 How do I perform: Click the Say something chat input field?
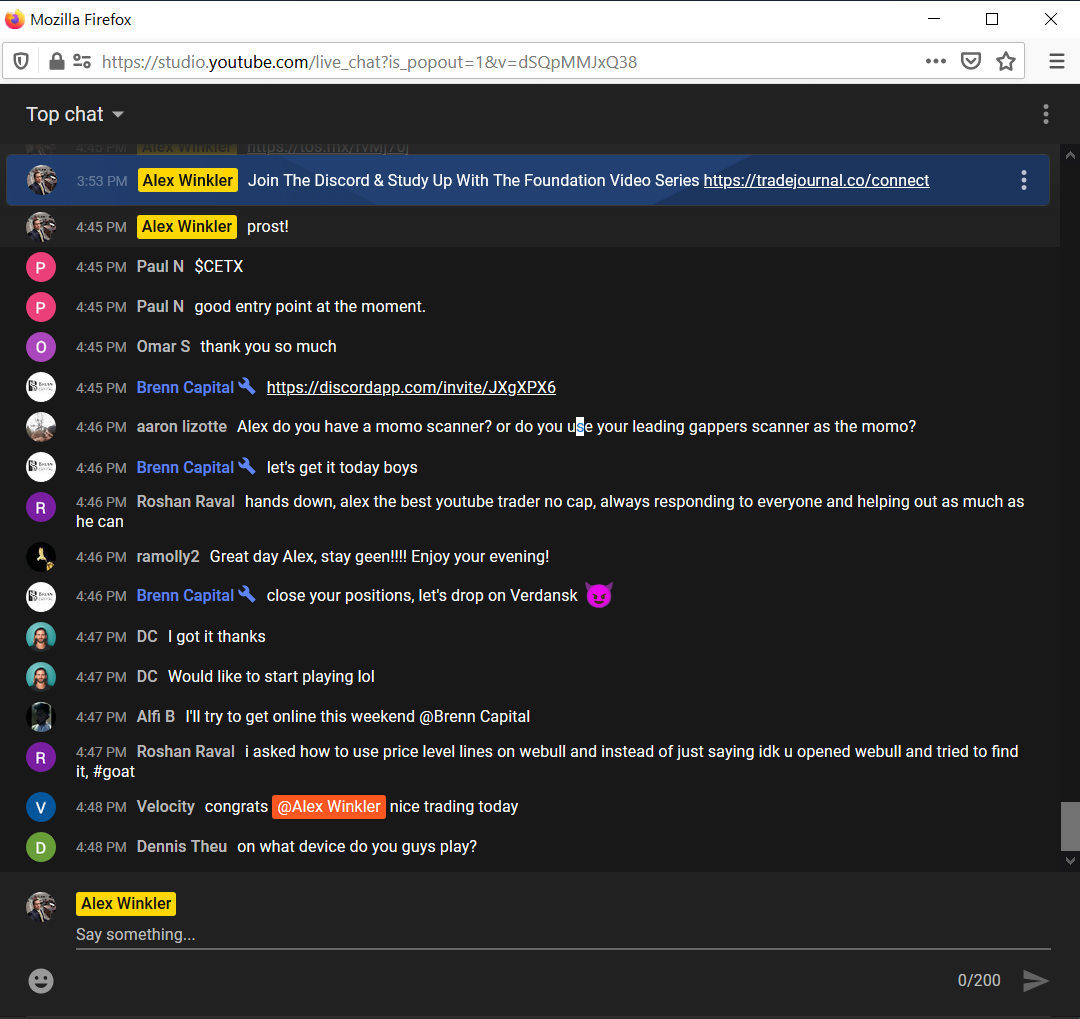[400, 935]
